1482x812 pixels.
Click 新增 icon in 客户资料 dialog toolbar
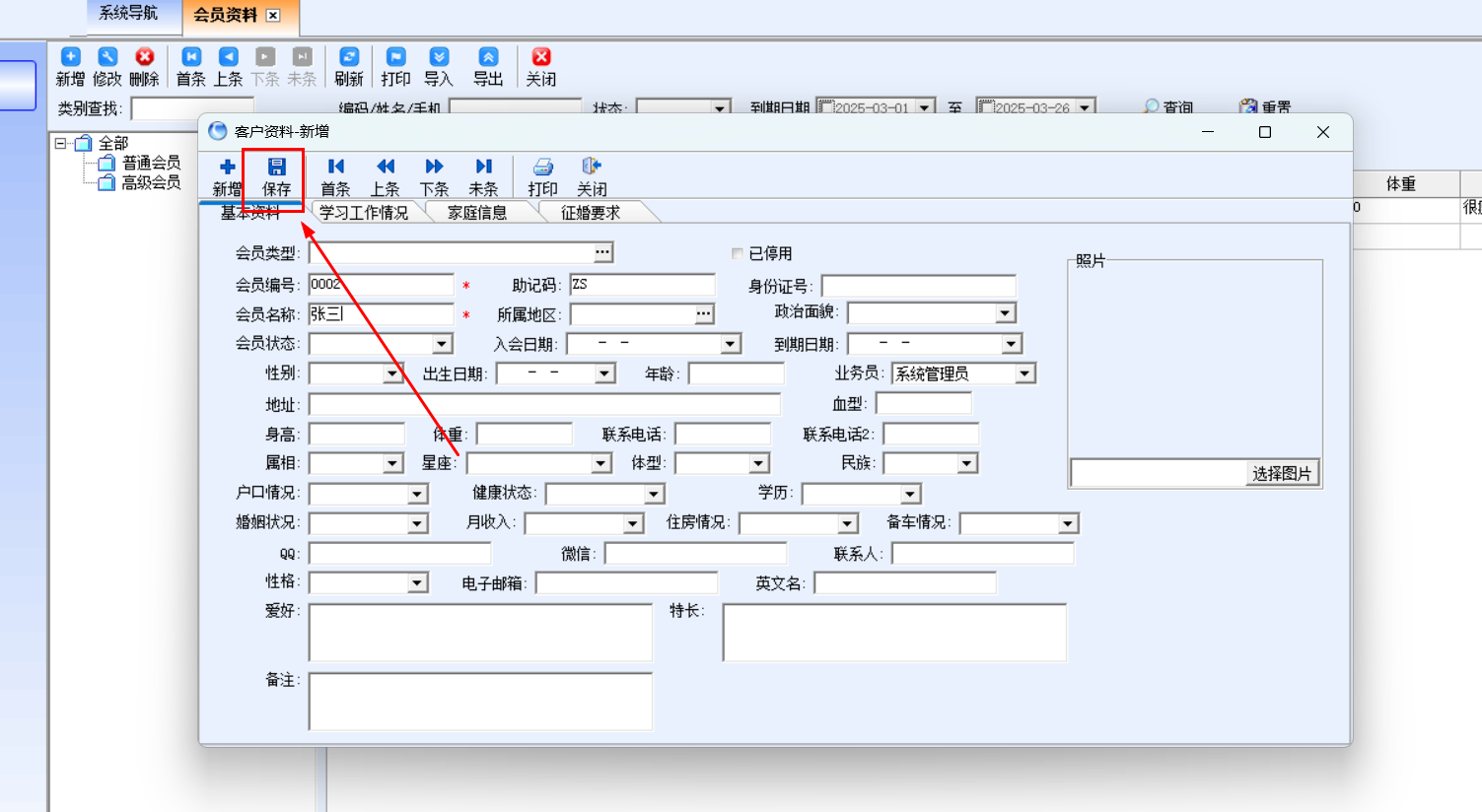click(x=227, y=167)
